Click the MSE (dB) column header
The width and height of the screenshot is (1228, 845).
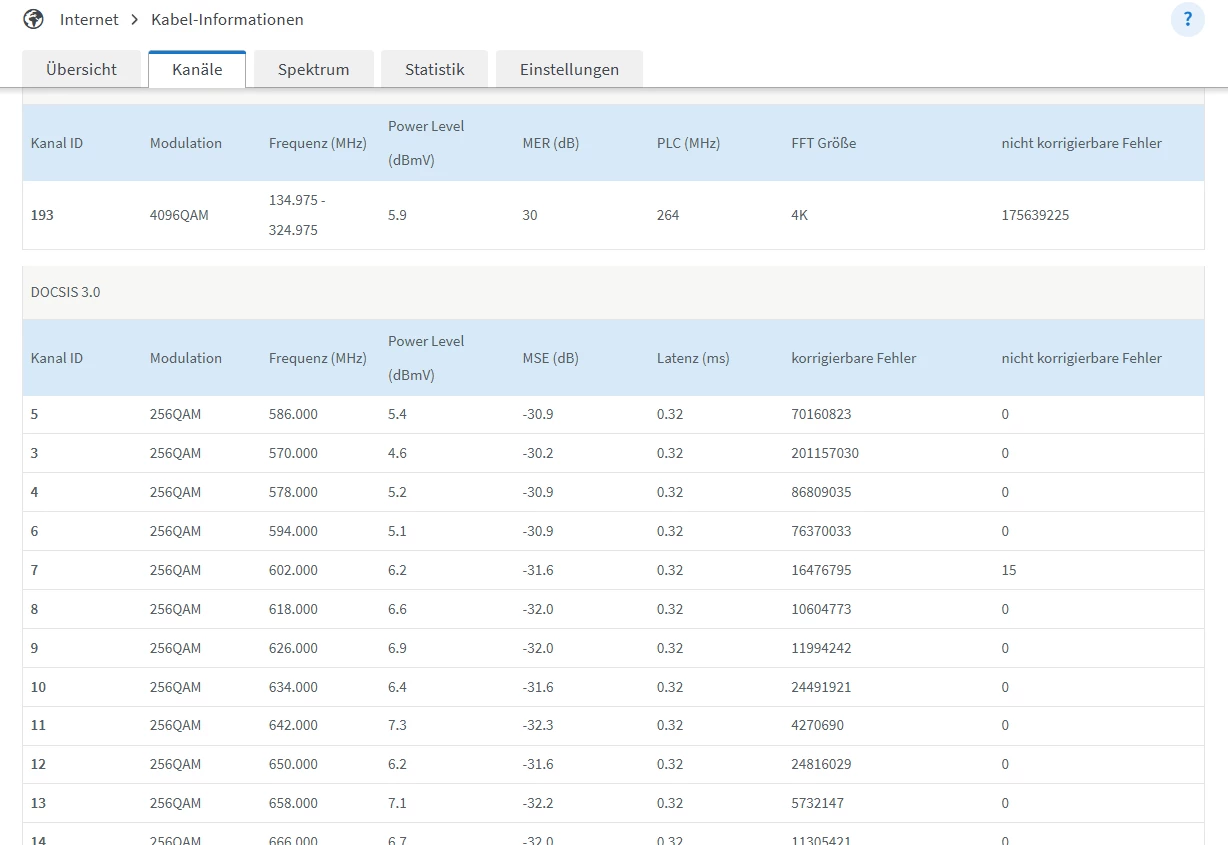[550, 358]
